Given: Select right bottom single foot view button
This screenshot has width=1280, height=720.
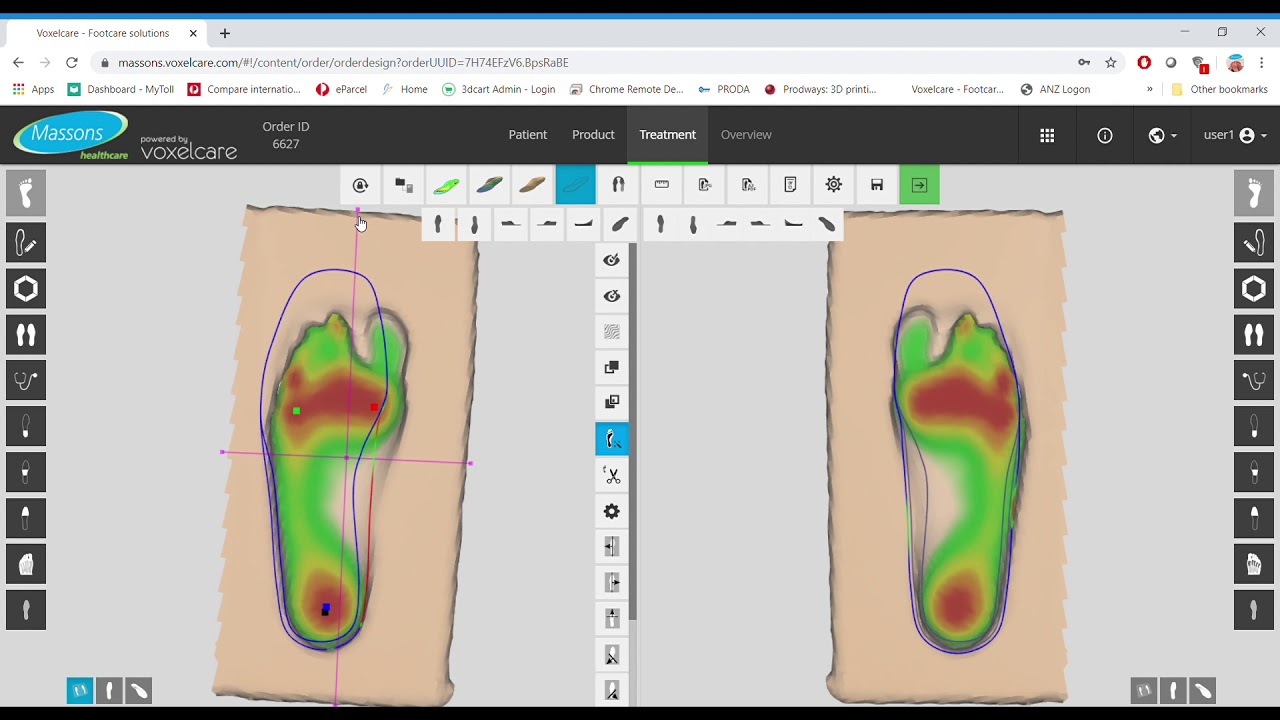Looking at the screenshot, I should point(1173,690).
